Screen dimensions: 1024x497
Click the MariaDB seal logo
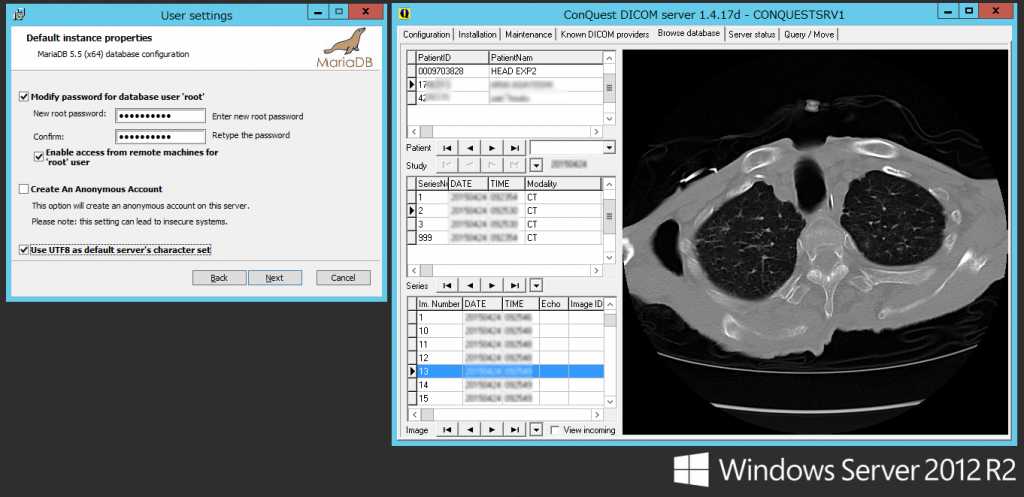point(345,48)
